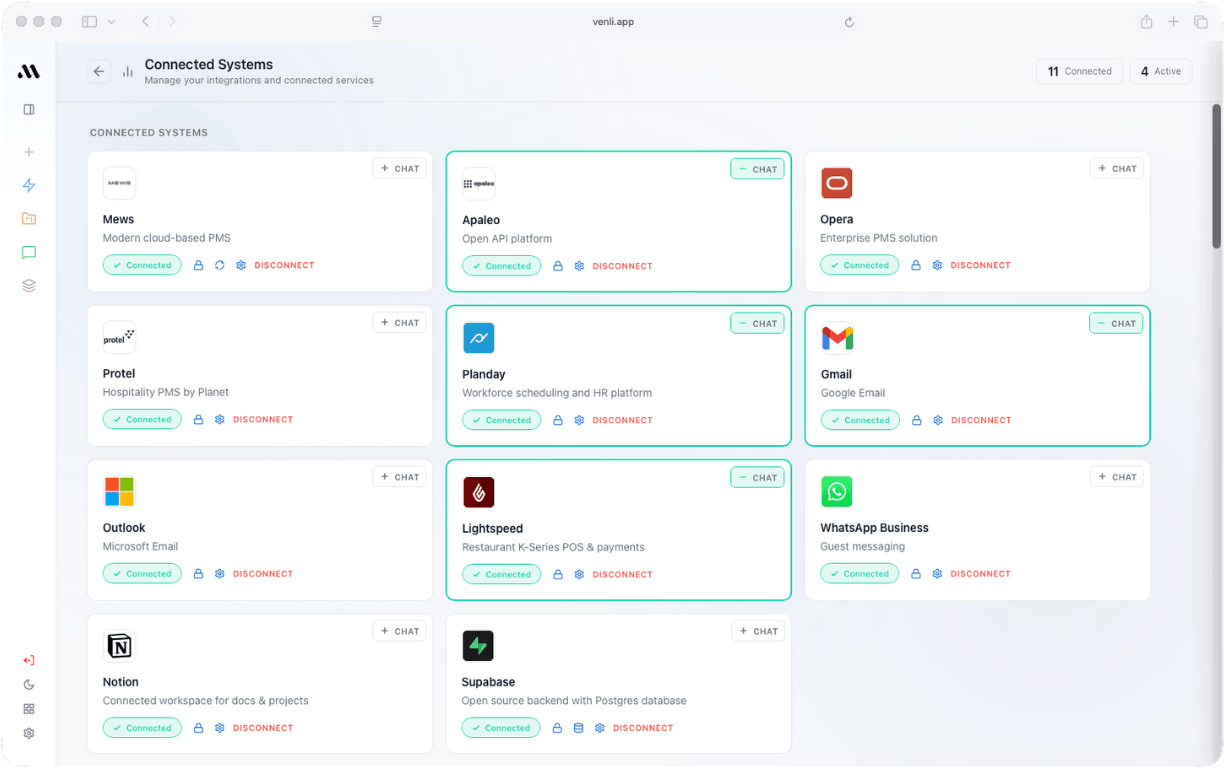Show Safari tab overview
The image size is (1224, 768).
pos(1201,22)
